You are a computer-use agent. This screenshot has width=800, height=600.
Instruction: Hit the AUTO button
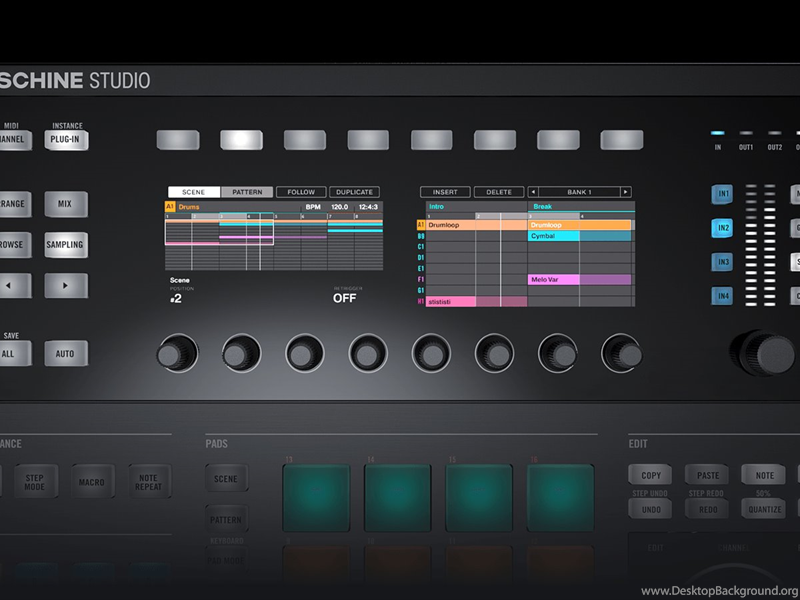[x=66, y=354]
